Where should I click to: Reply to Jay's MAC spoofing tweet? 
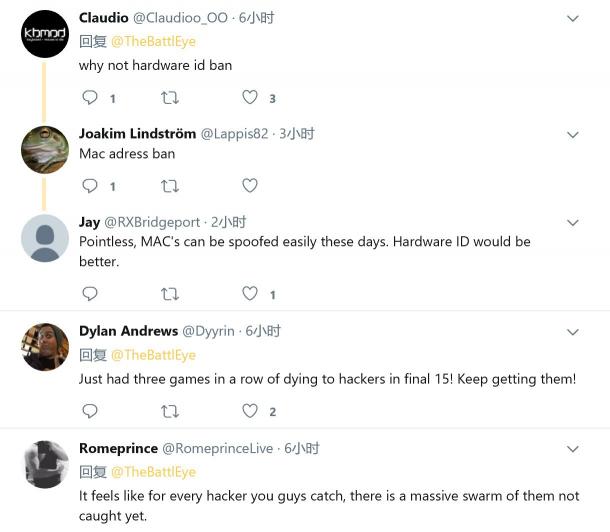tap(90, 294)
